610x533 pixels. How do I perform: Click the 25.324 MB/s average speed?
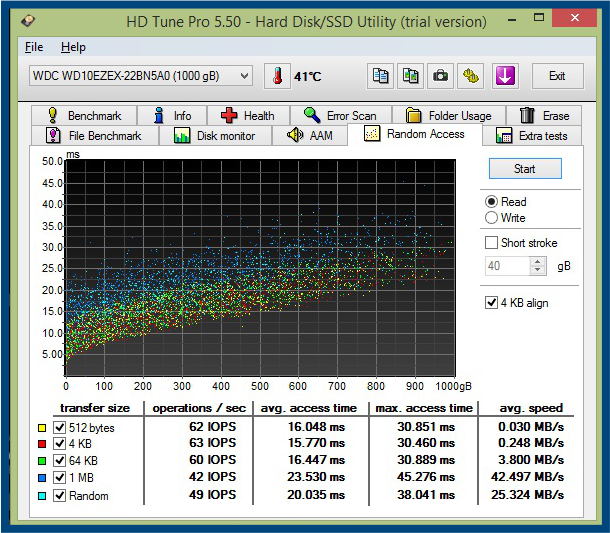[528, 494]
